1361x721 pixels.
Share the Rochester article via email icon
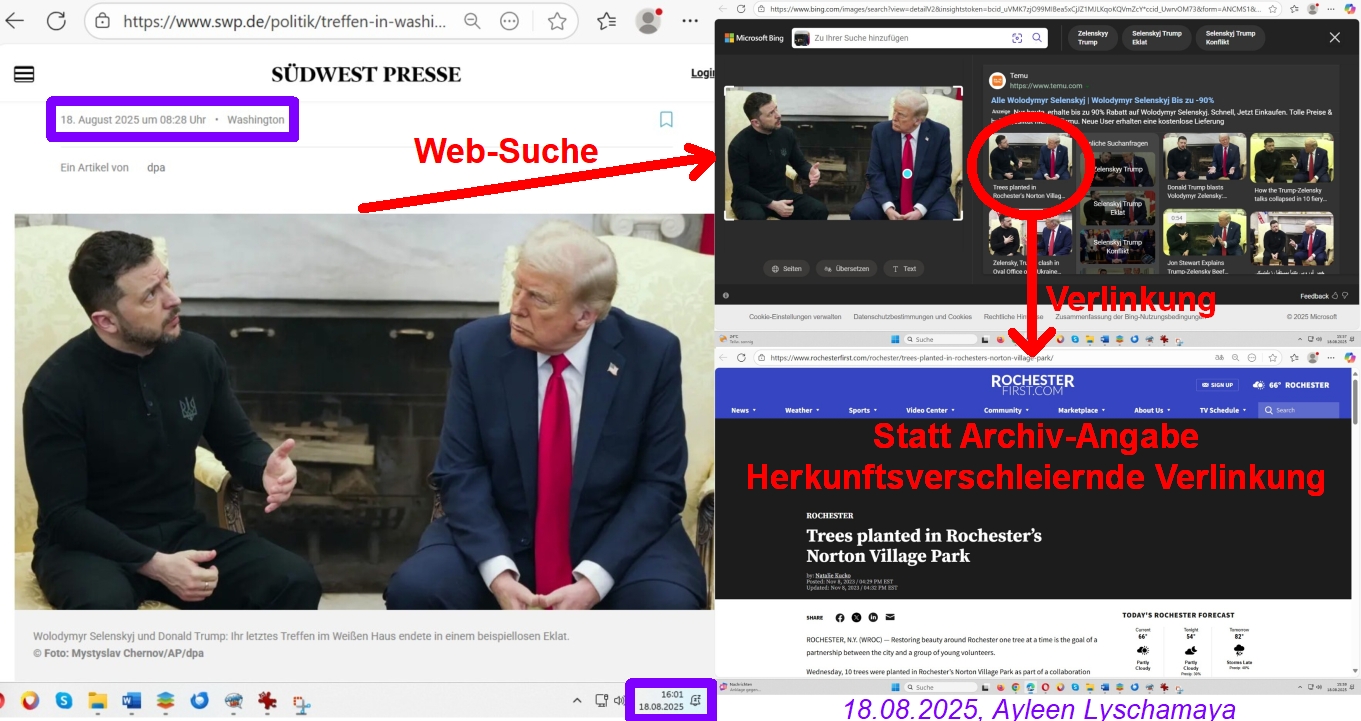coord(890,618)
